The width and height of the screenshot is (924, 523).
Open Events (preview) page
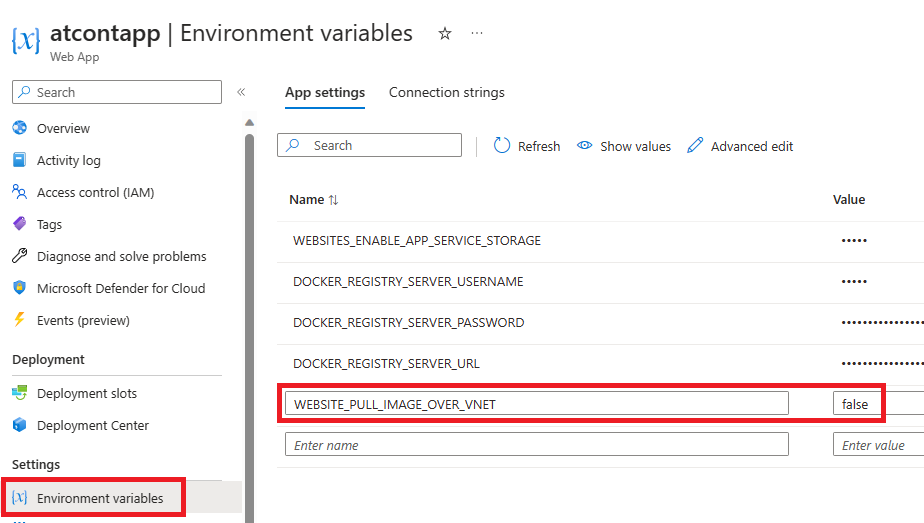pos(83,320)
